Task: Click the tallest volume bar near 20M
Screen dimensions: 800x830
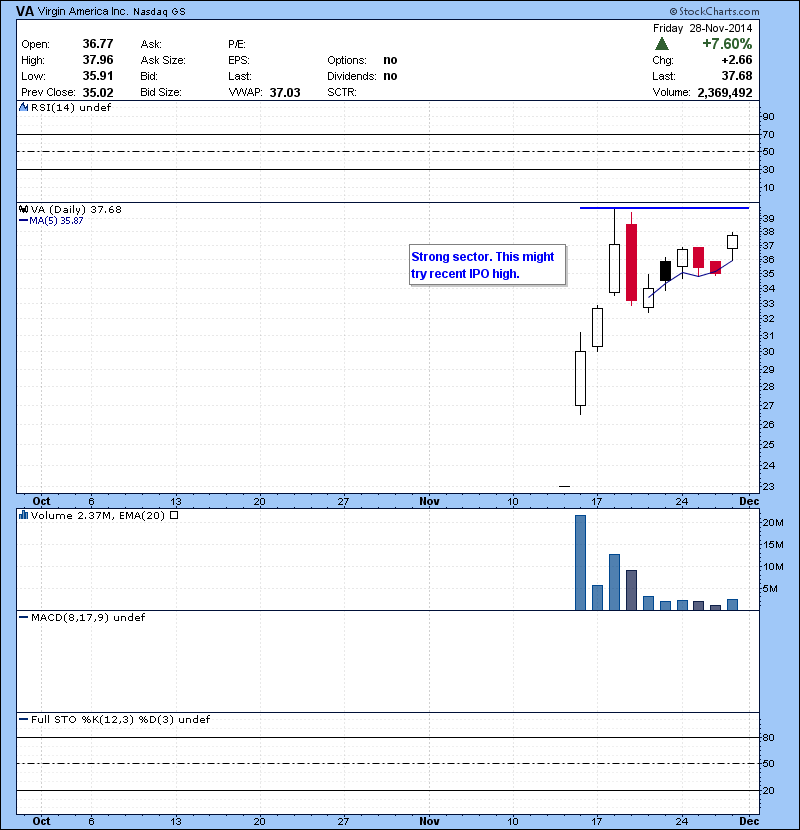Action: pyautogui.click(x=580, y=563)
